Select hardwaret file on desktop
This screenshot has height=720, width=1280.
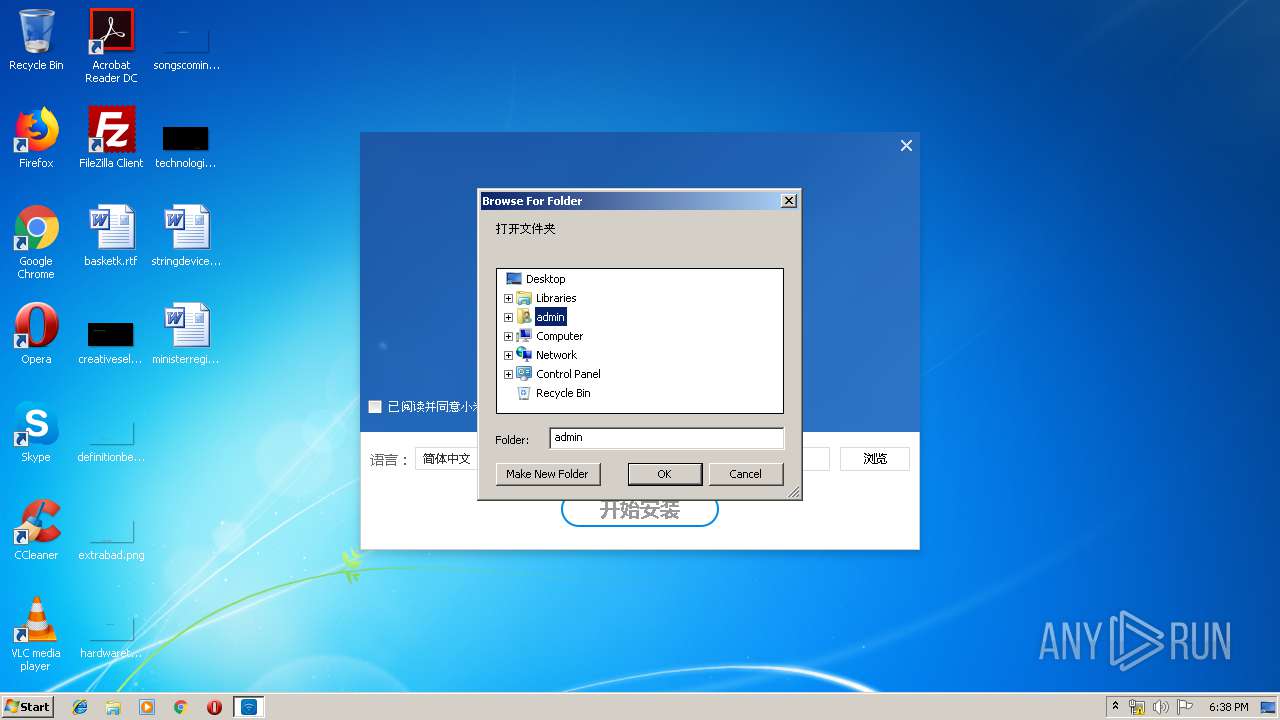click(x=111, y=638)
